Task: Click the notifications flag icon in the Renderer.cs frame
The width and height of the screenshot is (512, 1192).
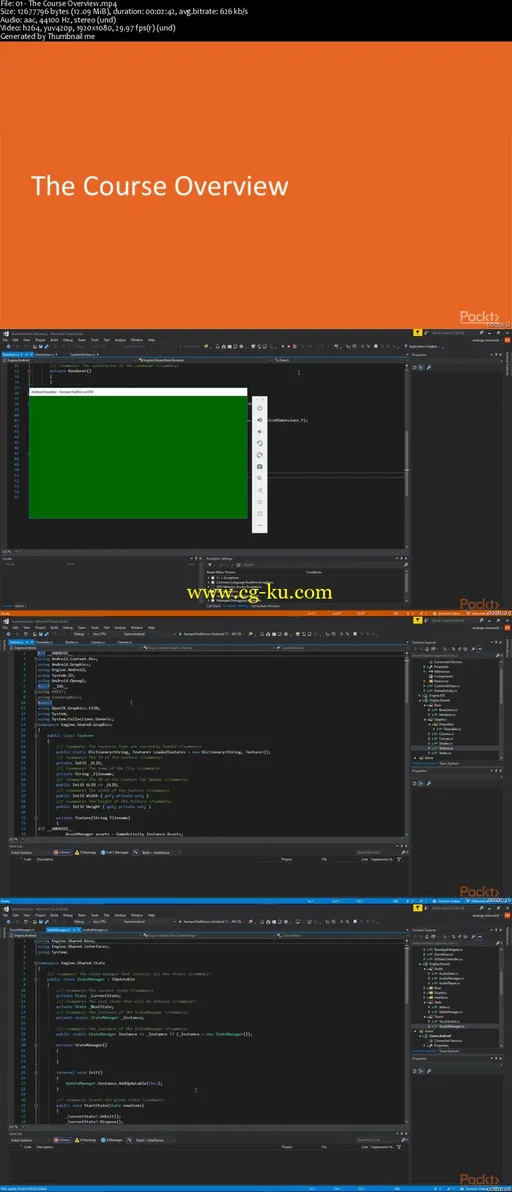Action: tap(418, 333)
